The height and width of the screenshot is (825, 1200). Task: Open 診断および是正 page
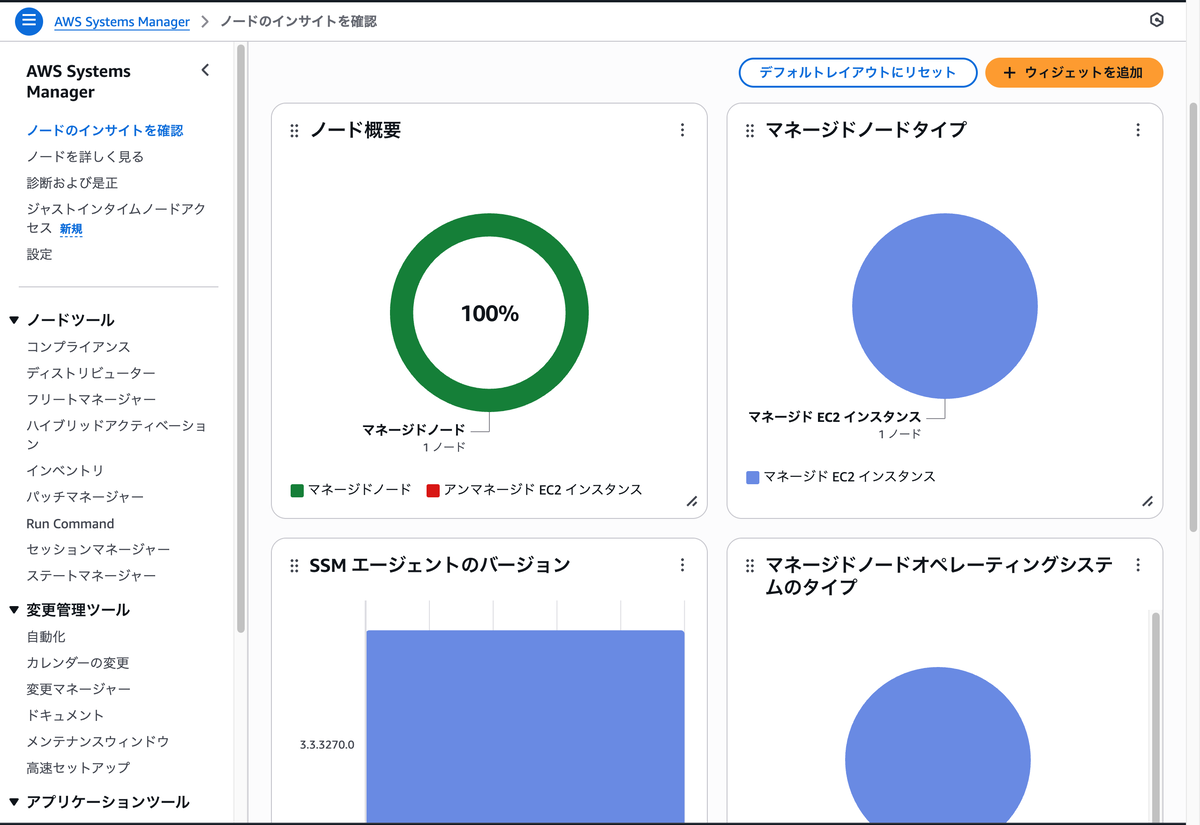[72, 183]
